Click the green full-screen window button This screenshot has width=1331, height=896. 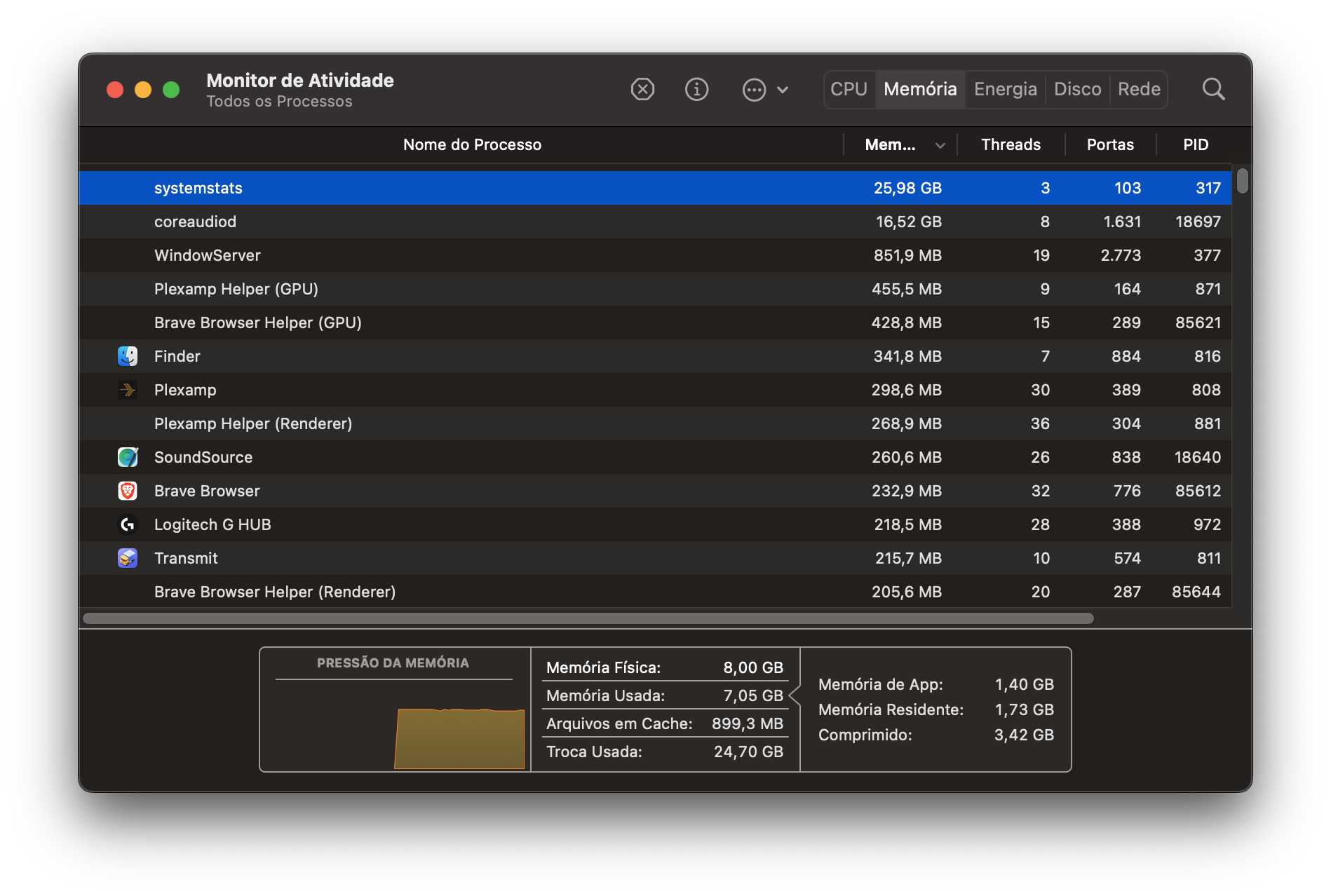point(171,90)
